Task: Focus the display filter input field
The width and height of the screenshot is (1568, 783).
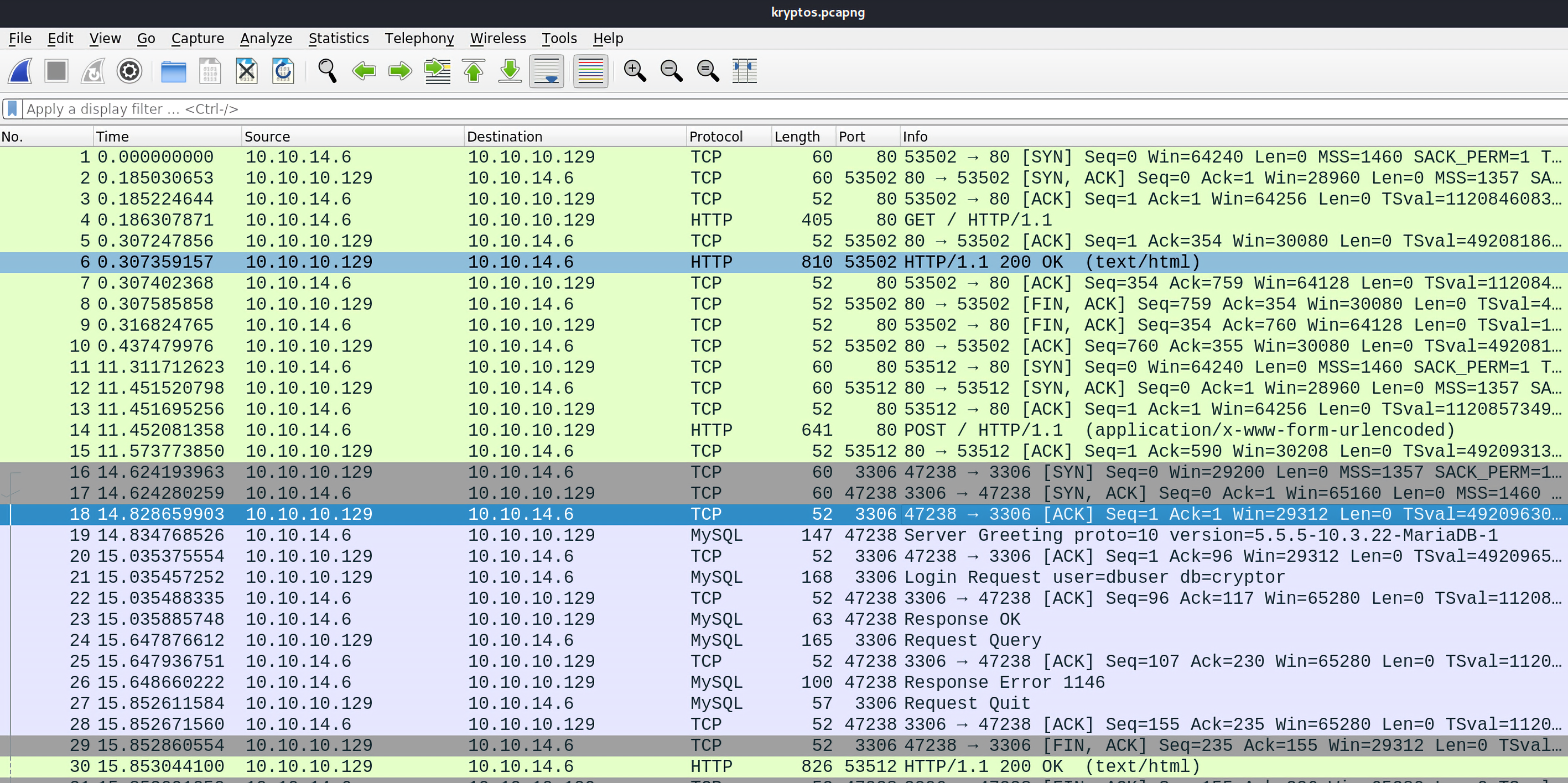Action: coord(795,109)
